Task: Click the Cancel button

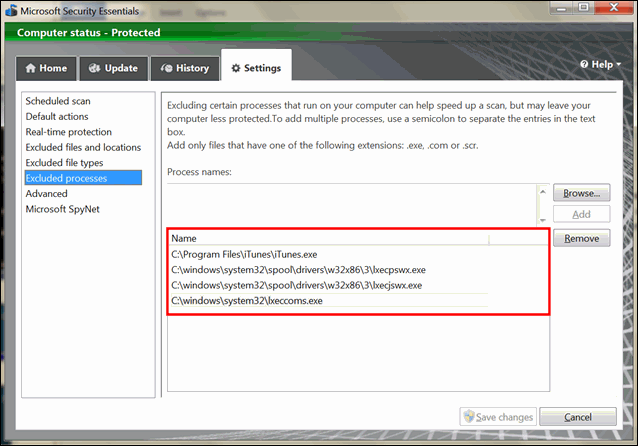Action: click(x=578, y=417)
